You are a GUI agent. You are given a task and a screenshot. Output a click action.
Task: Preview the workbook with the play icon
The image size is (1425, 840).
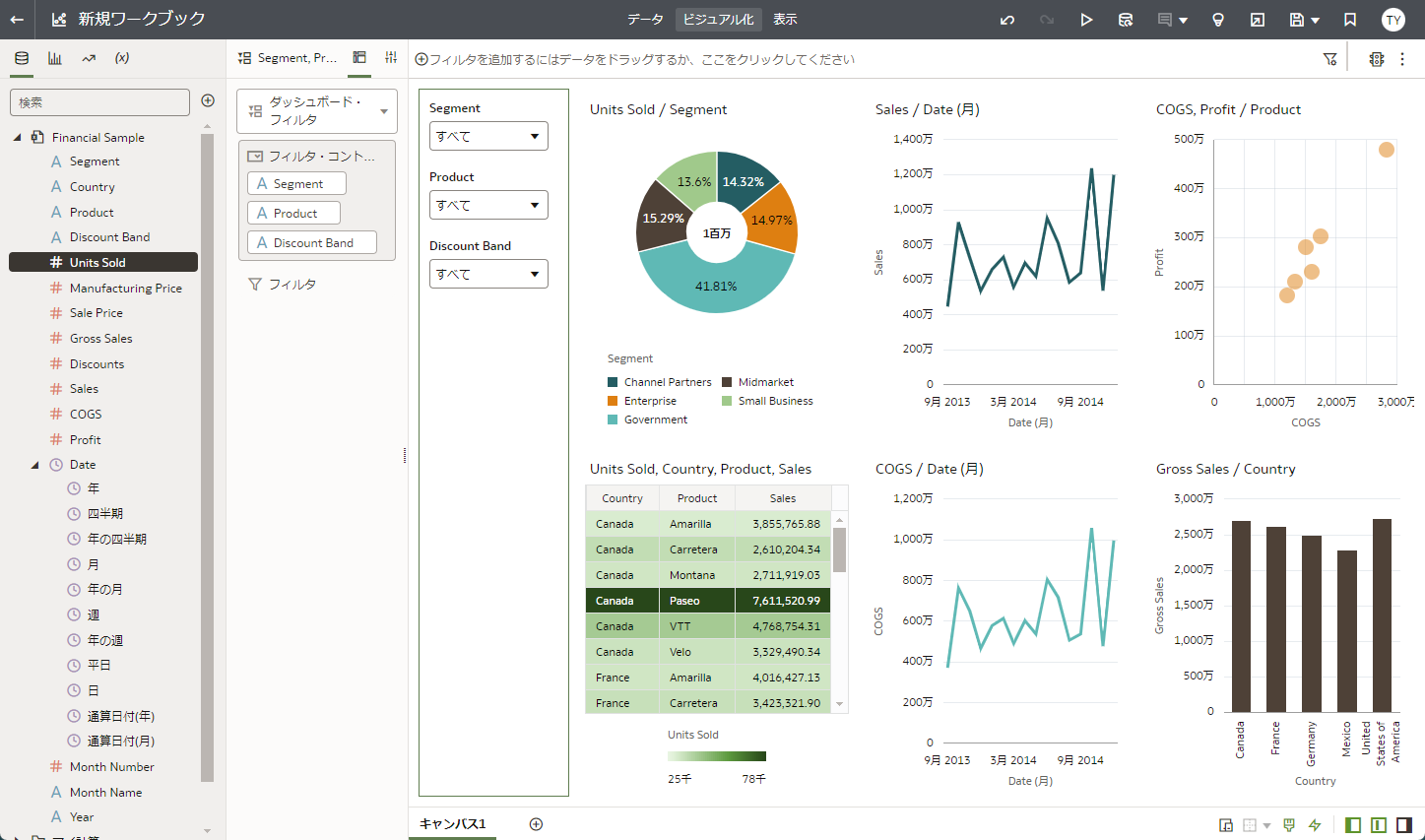coord(1086,20)
